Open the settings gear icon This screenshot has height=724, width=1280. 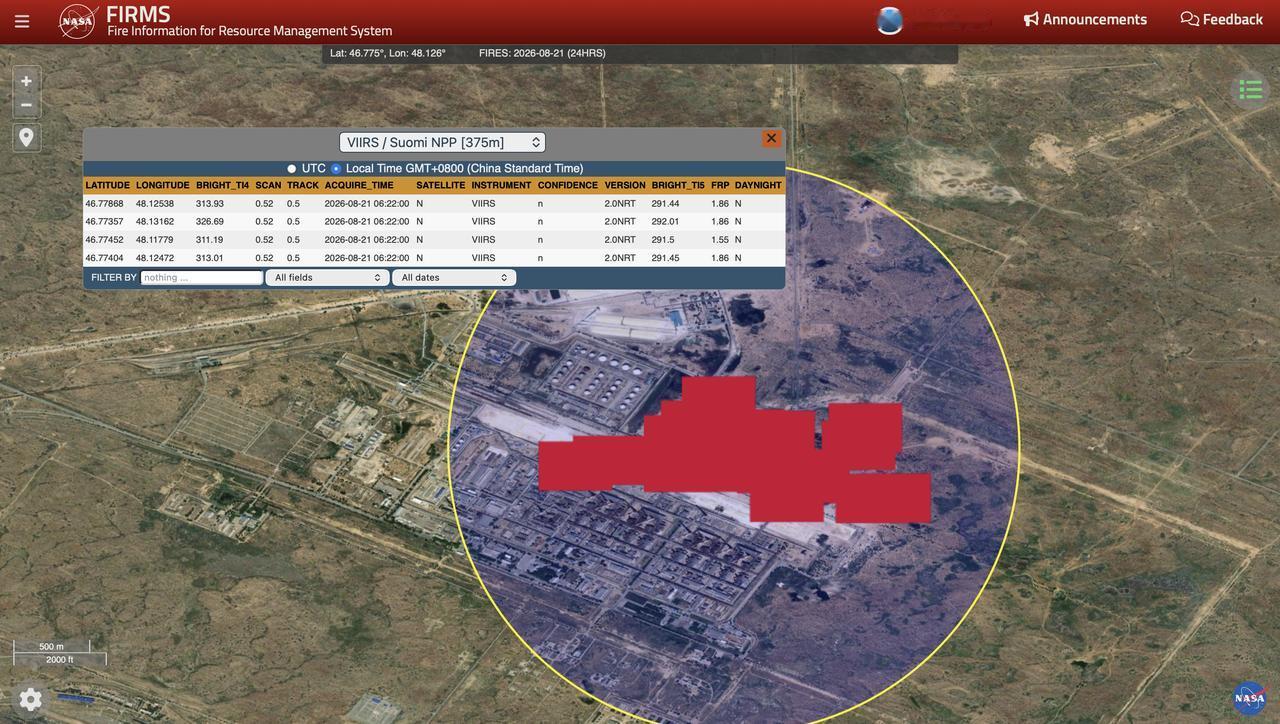[x=31, y=699]
